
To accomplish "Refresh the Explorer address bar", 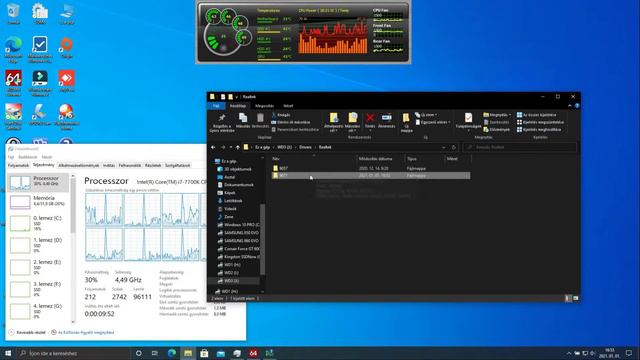I will tap(453, 147).
